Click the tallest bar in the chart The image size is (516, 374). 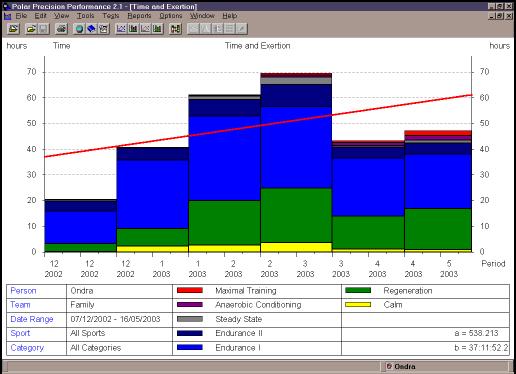(x=296, y=162)
